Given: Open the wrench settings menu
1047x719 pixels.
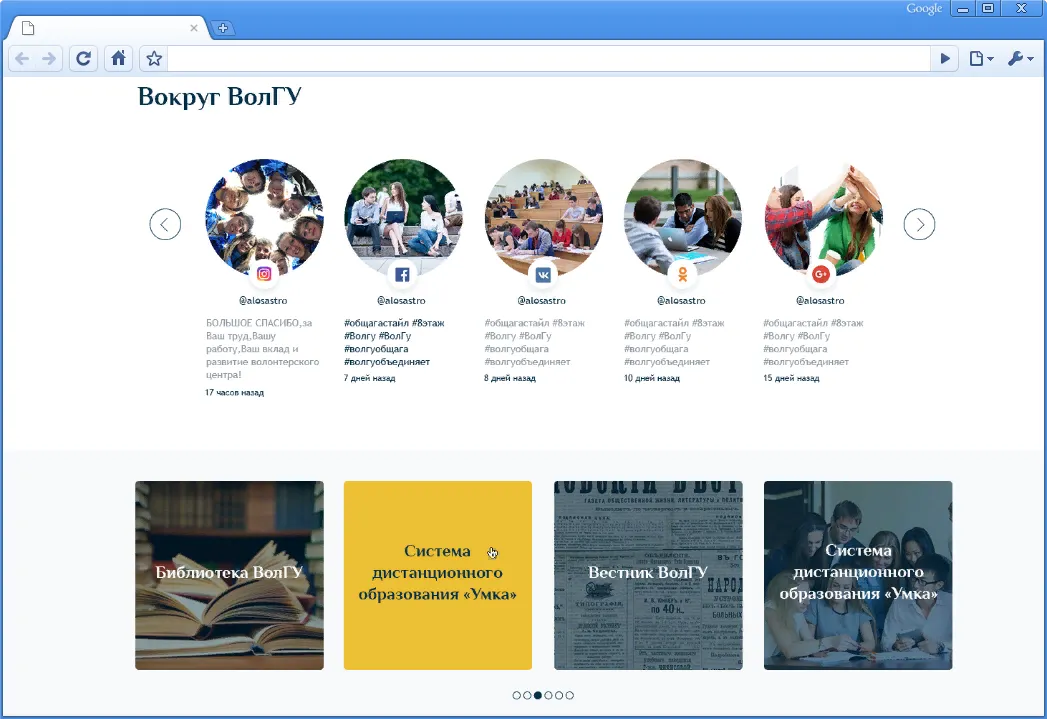Looking at the screenshot, I should 1020,59.
